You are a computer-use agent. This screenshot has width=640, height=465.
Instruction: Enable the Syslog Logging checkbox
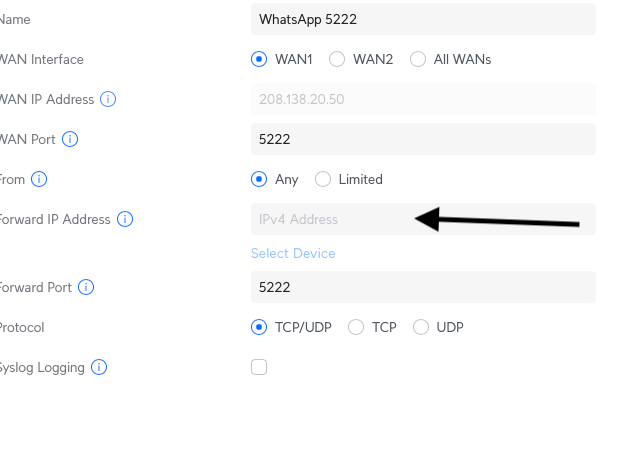[259, 367]
